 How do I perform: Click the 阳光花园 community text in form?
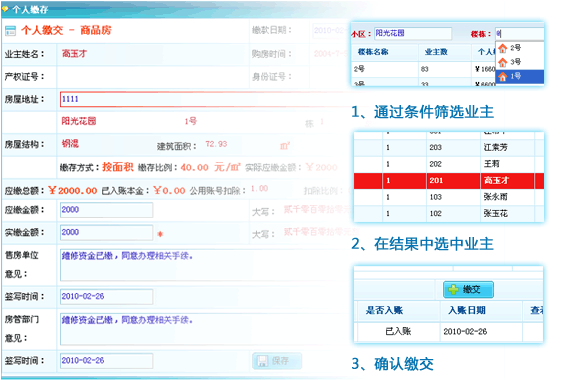[x=79, y=121]
